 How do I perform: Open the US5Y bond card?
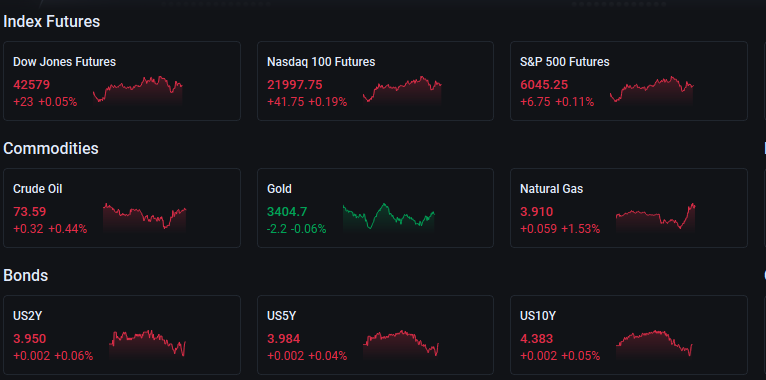click(x=375, y=335)
